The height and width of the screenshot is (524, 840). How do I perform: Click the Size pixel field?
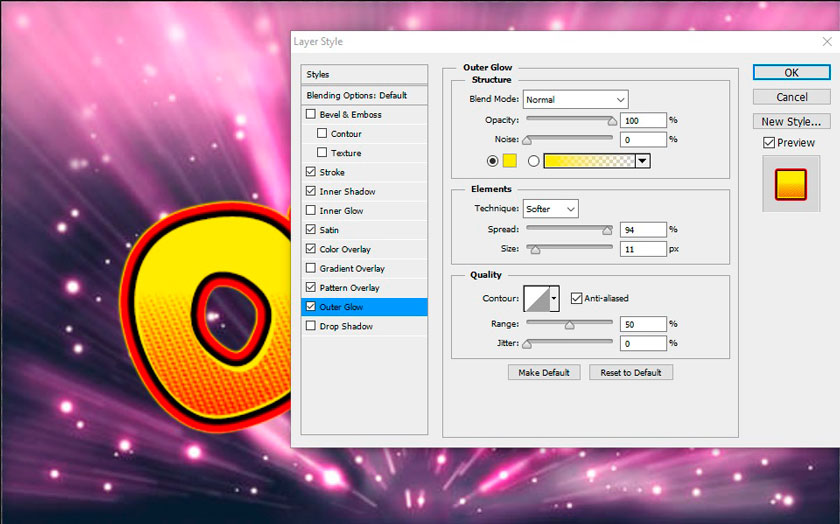pyautogui.click(x=643, y=249)
